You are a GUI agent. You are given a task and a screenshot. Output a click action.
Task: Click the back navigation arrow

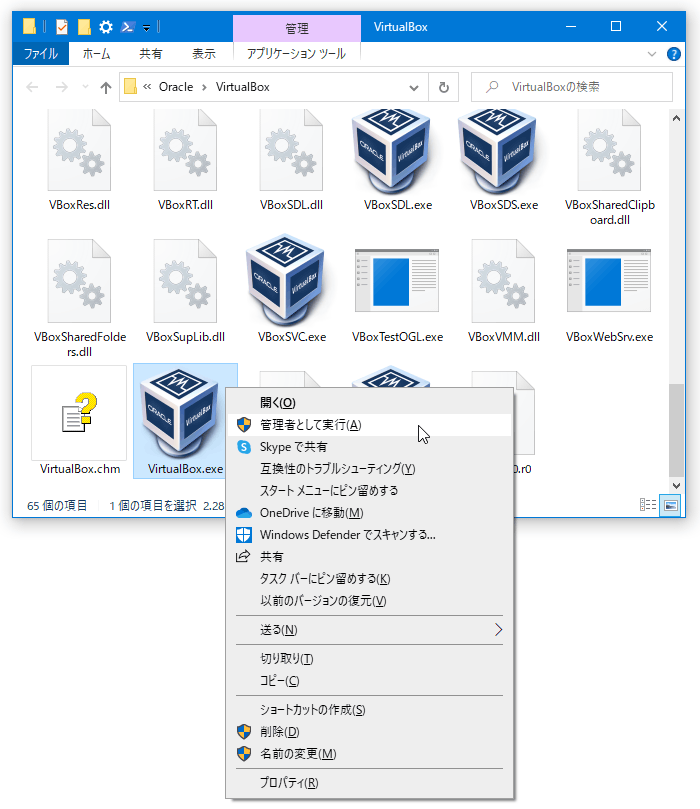[x=32, y=87]
